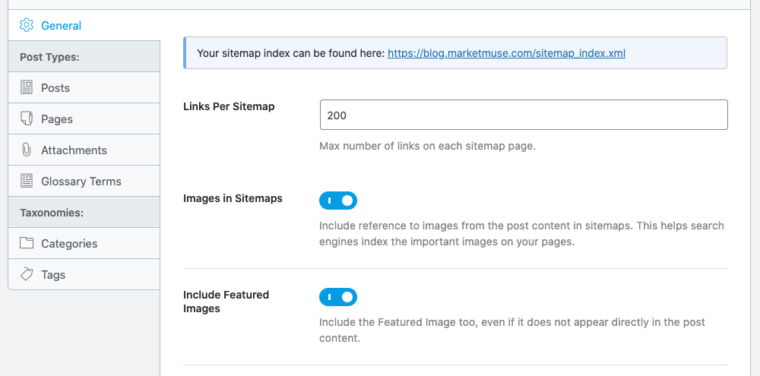This screenshot has height=376, width=760.
Task: Open the General settings tab
Action: click(84, 25)
